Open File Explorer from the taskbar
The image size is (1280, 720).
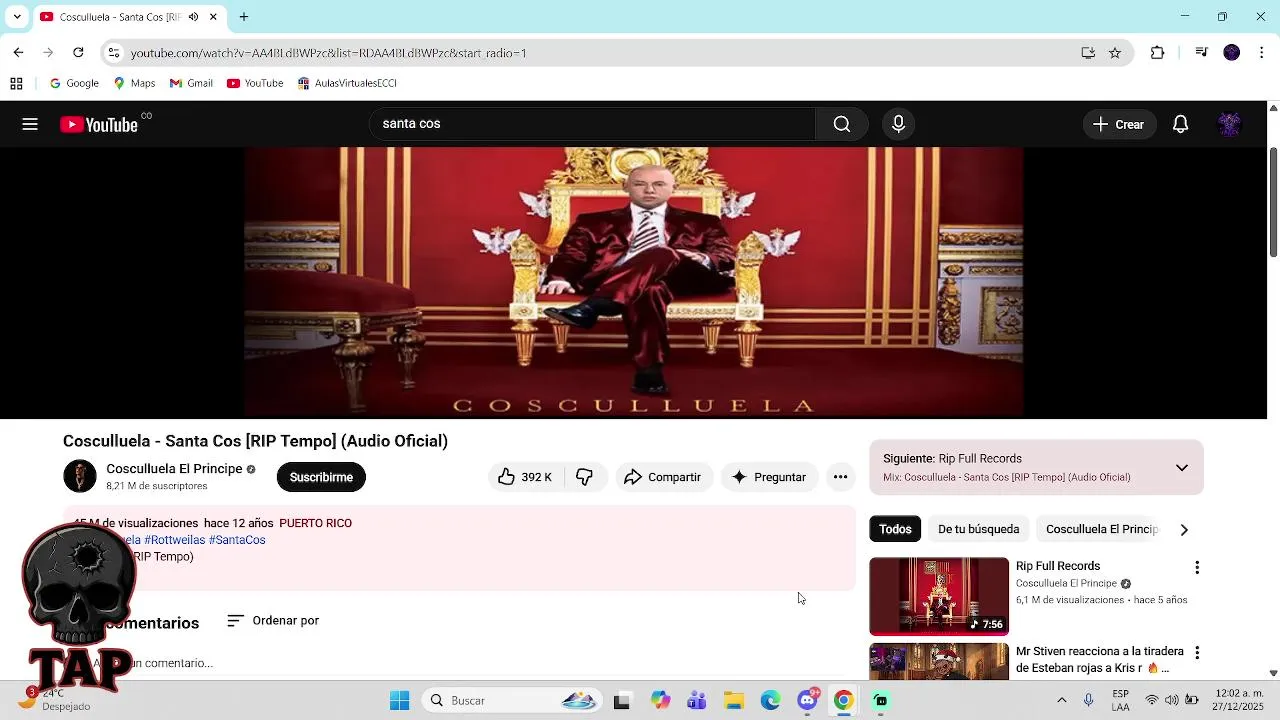(734, 701)
